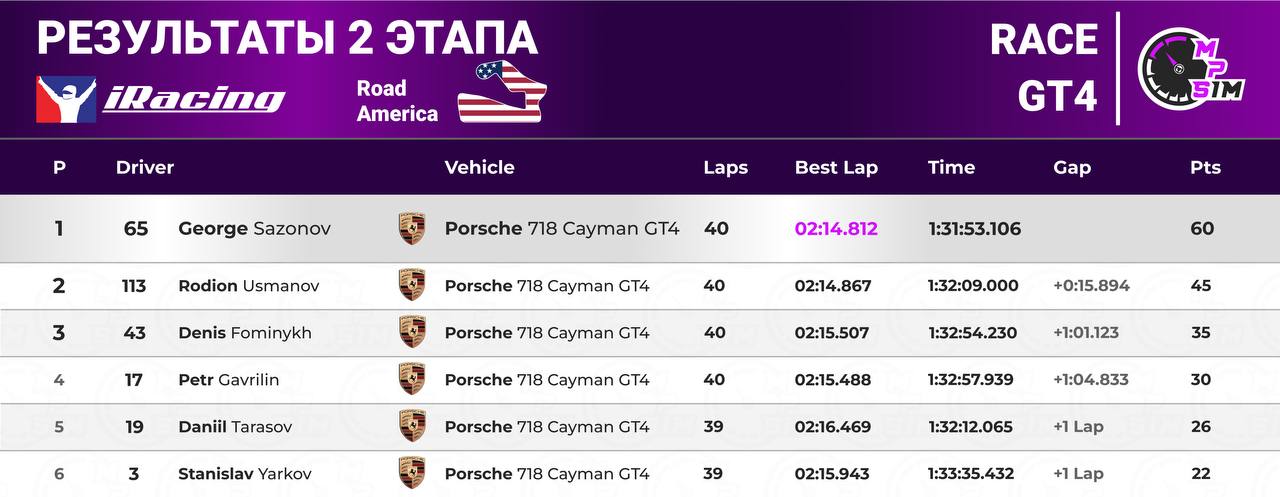Click the Porsche badge in Stanislav Yarkov's row
The image size is (1280, 497).
[411, 473]
